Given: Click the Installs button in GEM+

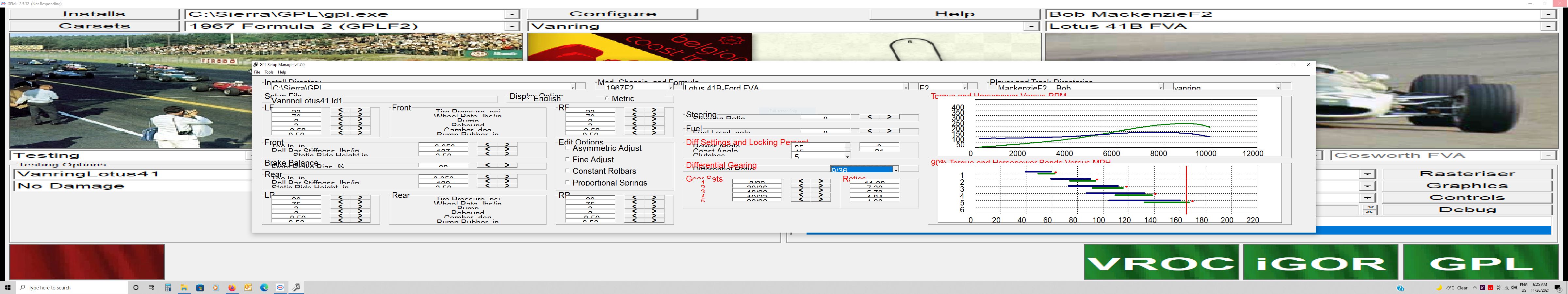Looking at the screenshot, I should 94,14.
